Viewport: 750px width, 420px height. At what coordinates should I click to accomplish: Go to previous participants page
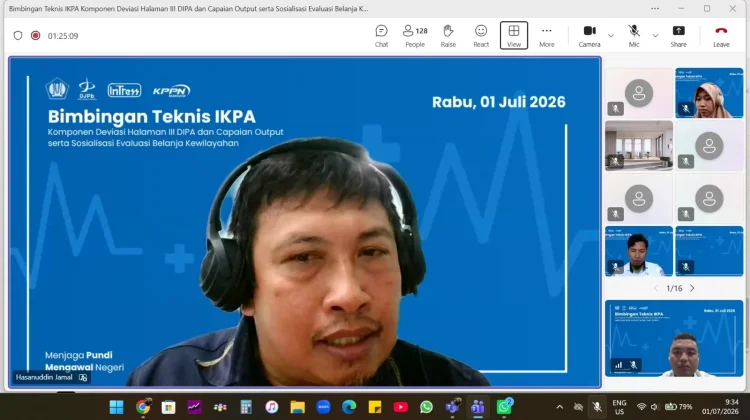click(656, 288)
